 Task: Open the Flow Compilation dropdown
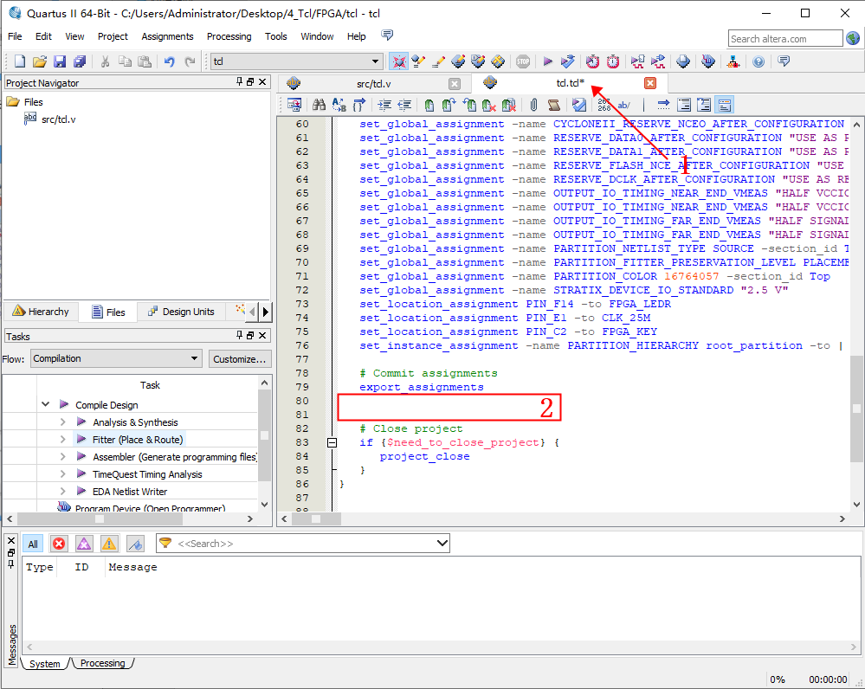pos(116,359)
